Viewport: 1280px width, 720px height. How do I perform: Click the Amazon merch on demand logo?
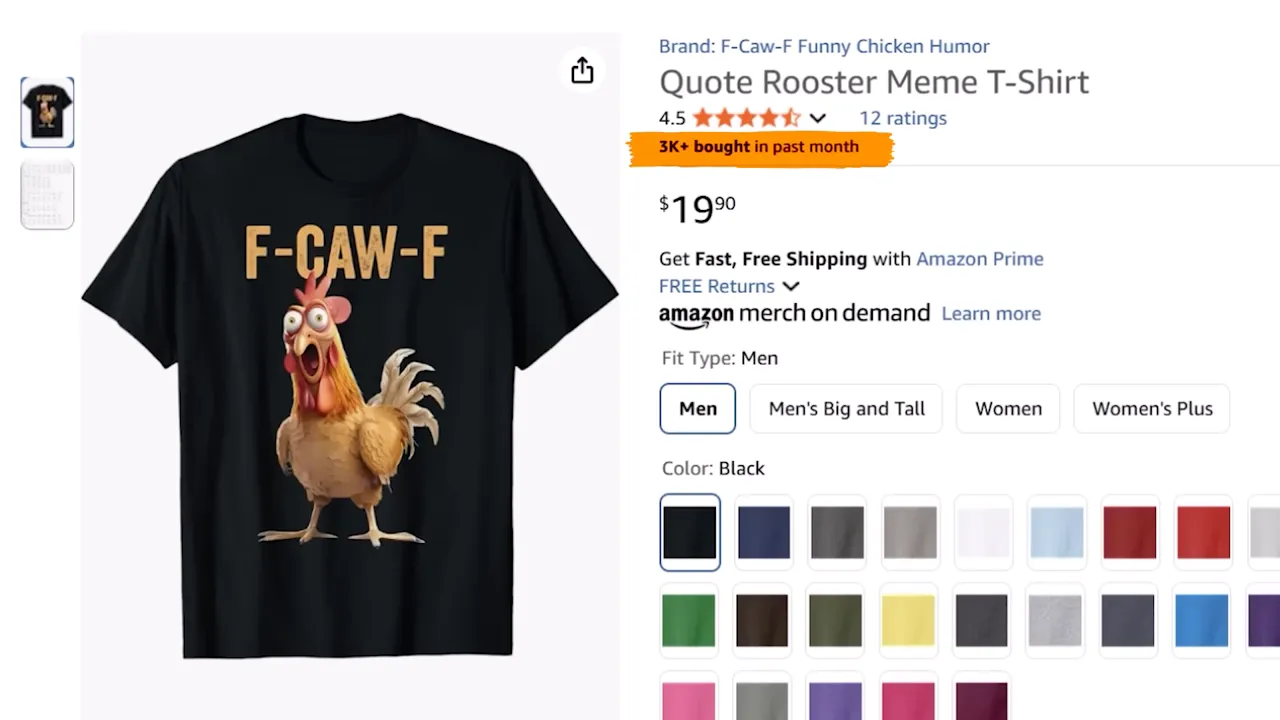tap(794, 314)
